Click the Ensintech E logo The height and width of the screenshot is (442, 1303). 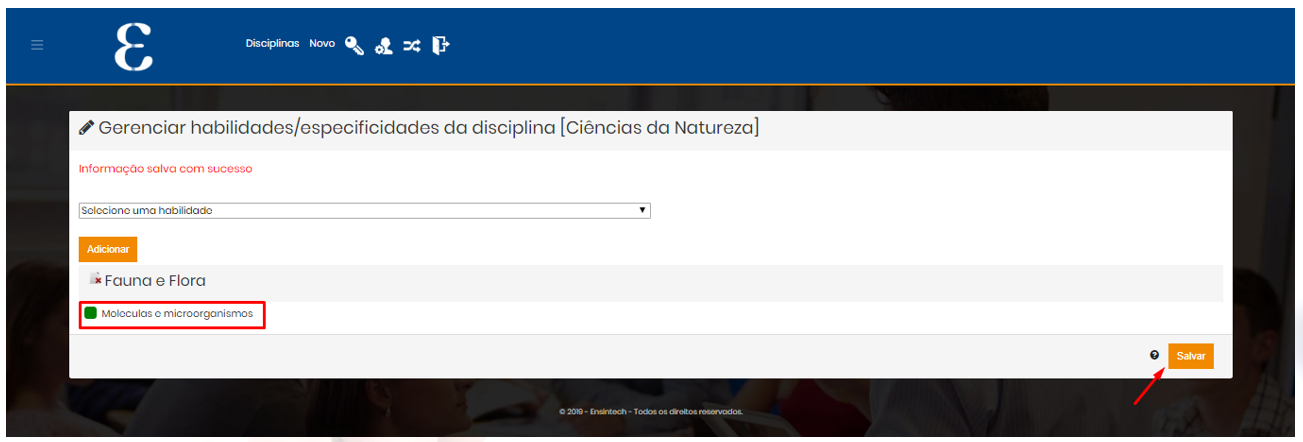point(134,47)
